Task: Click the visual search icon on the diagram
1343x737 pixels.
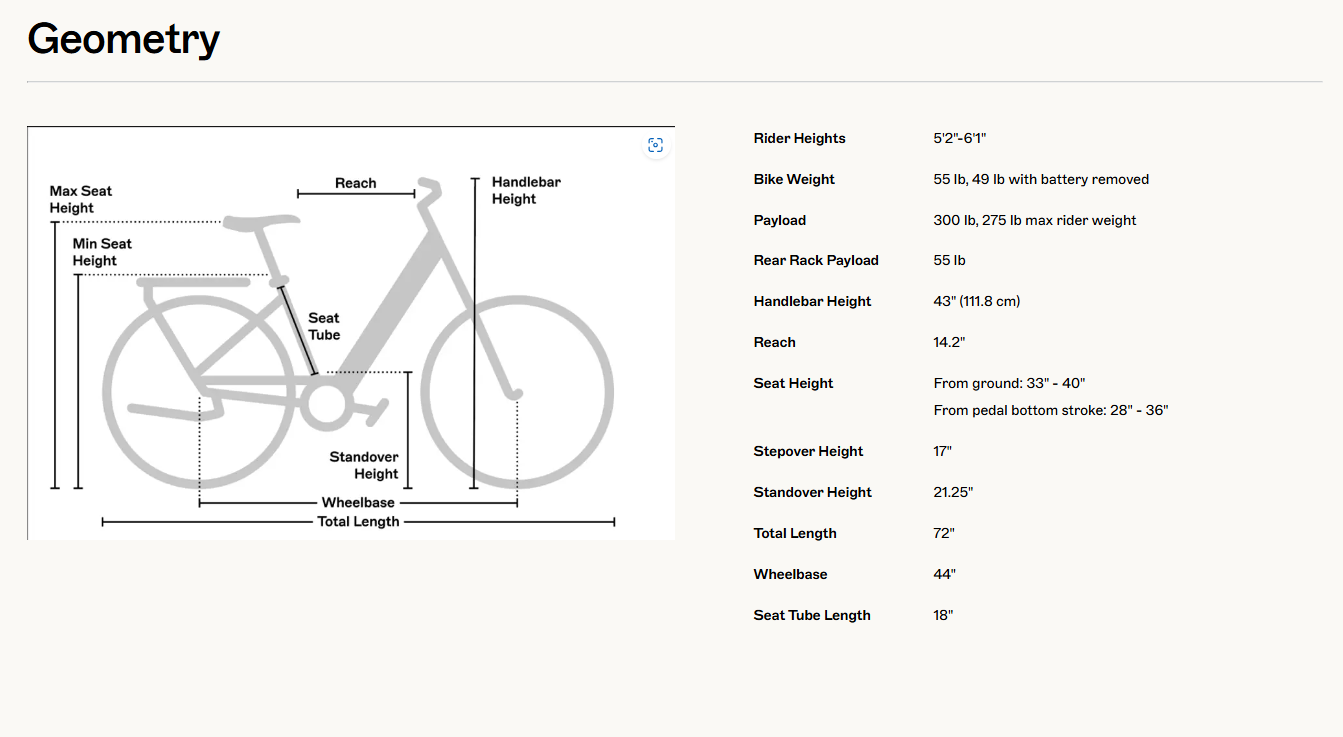Action: tap(655, 146)
